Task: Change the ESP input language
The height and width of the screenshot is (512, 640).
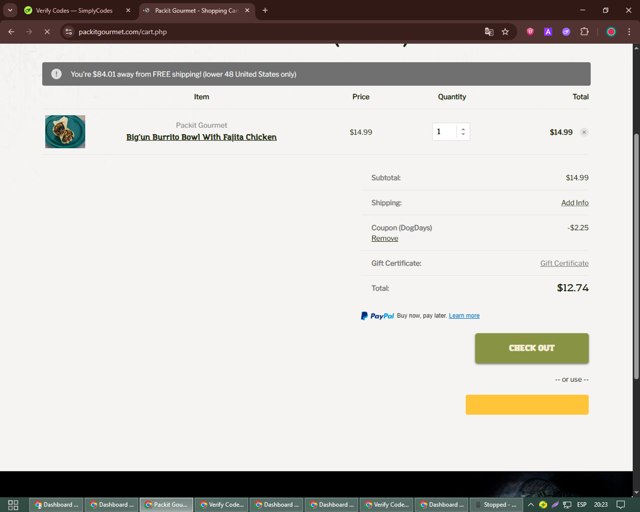Action: 582,505
